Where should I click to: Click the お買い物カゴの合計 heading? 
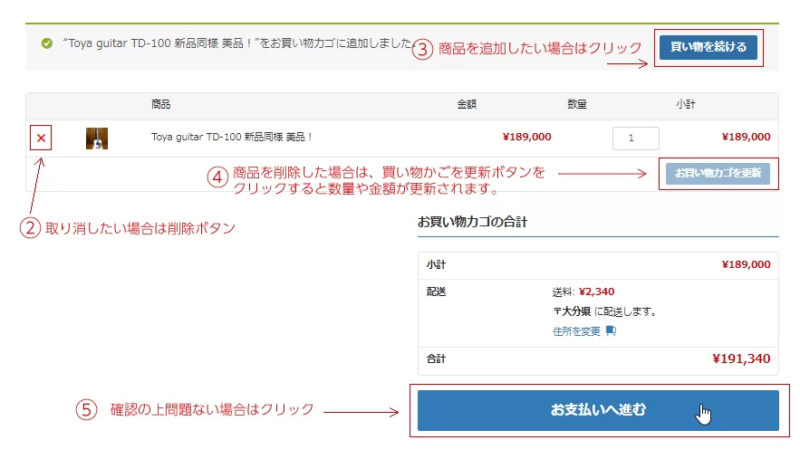[472, 220]
